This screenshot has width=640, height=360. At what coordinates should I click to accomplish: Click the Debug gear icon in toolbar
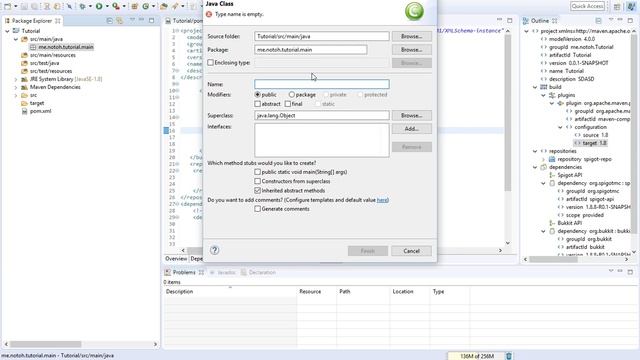[82, 6]
